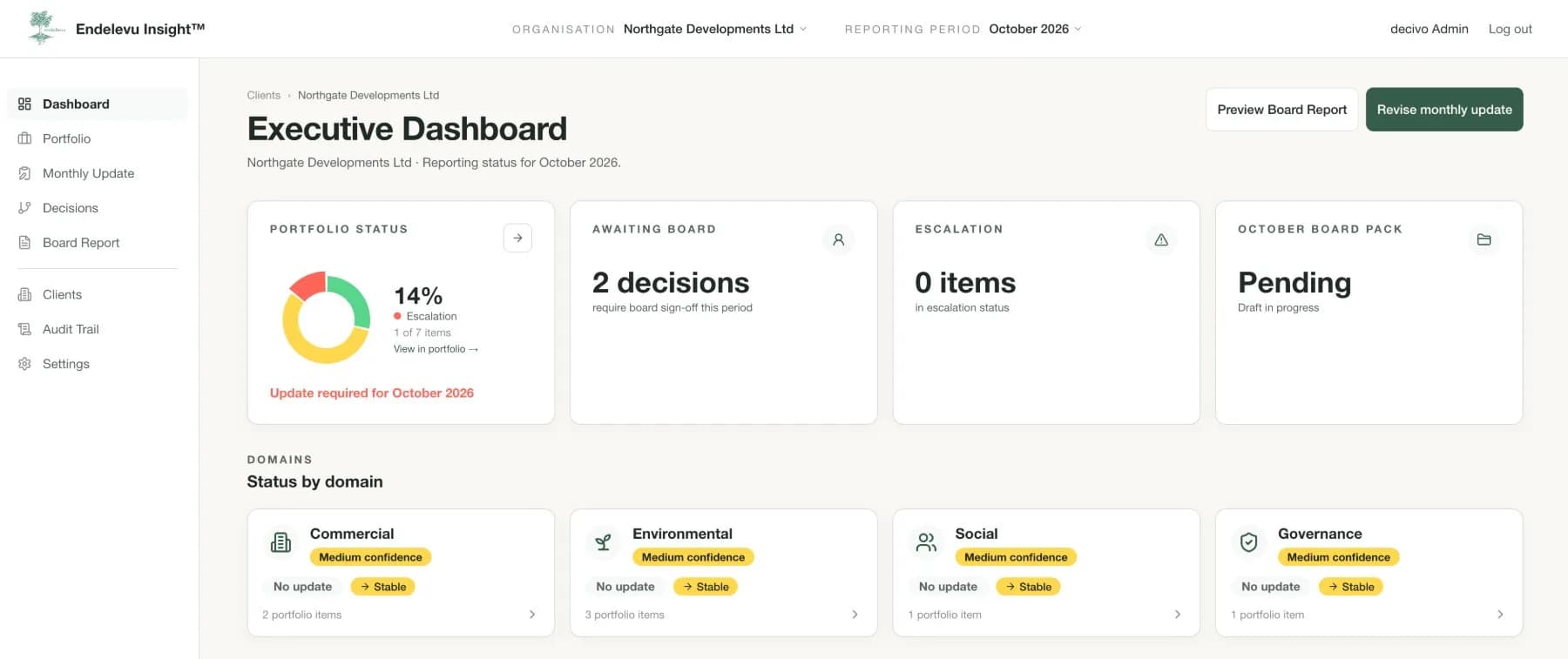Screen dimensions: 1568x659
Task: Click the Board Report document icon
Action: pyautogui.click(x=24, y=243)
